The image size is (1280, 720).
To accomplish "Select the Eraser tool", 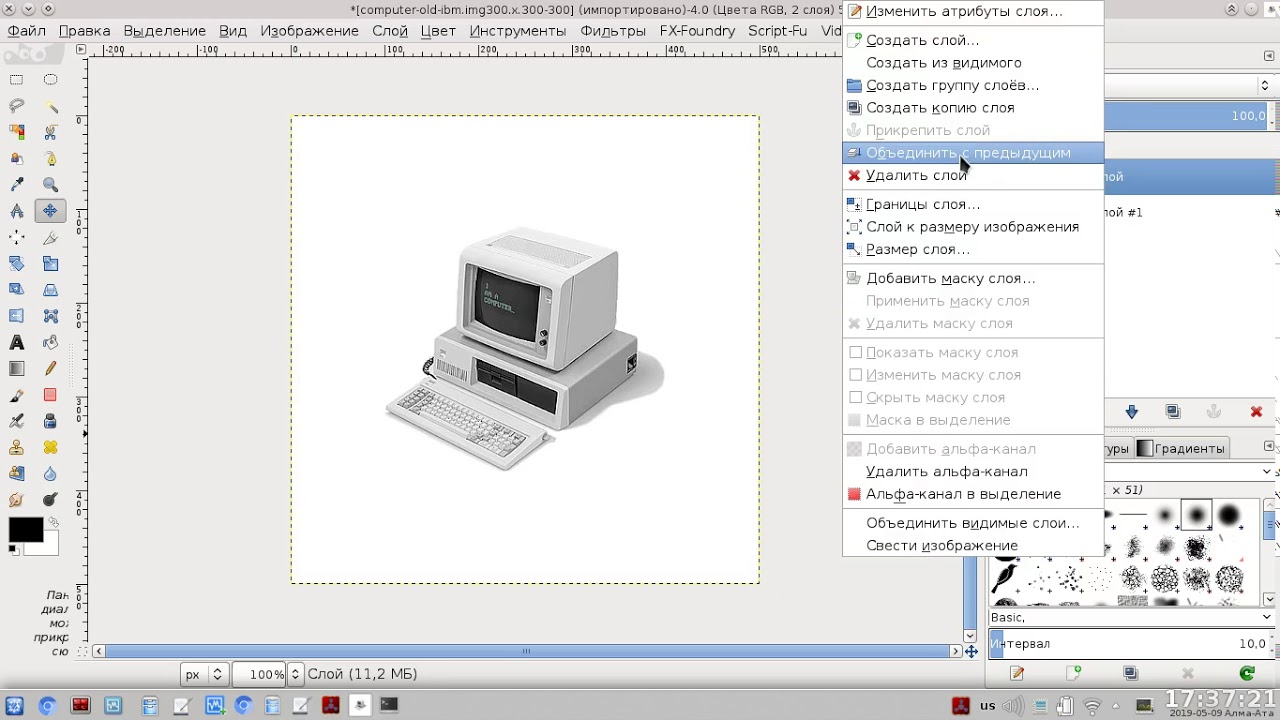I will tap(50, 395).
